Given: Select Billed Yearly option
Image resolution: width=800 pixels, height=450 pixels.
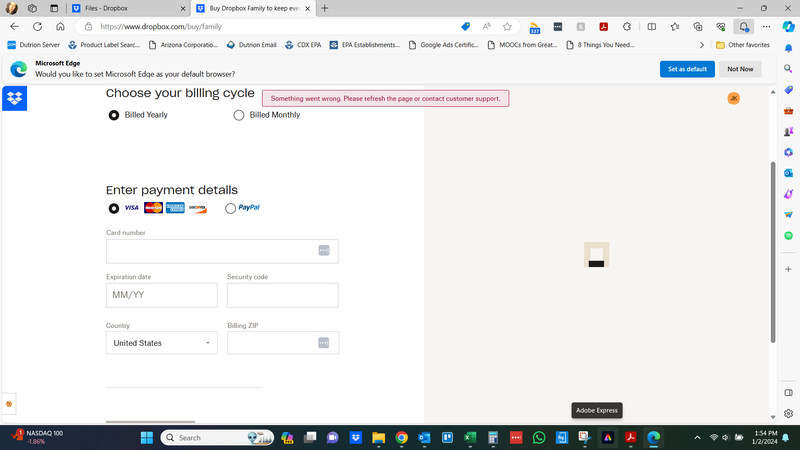Looking at the screenshot, I should click(x=114, y=115).
